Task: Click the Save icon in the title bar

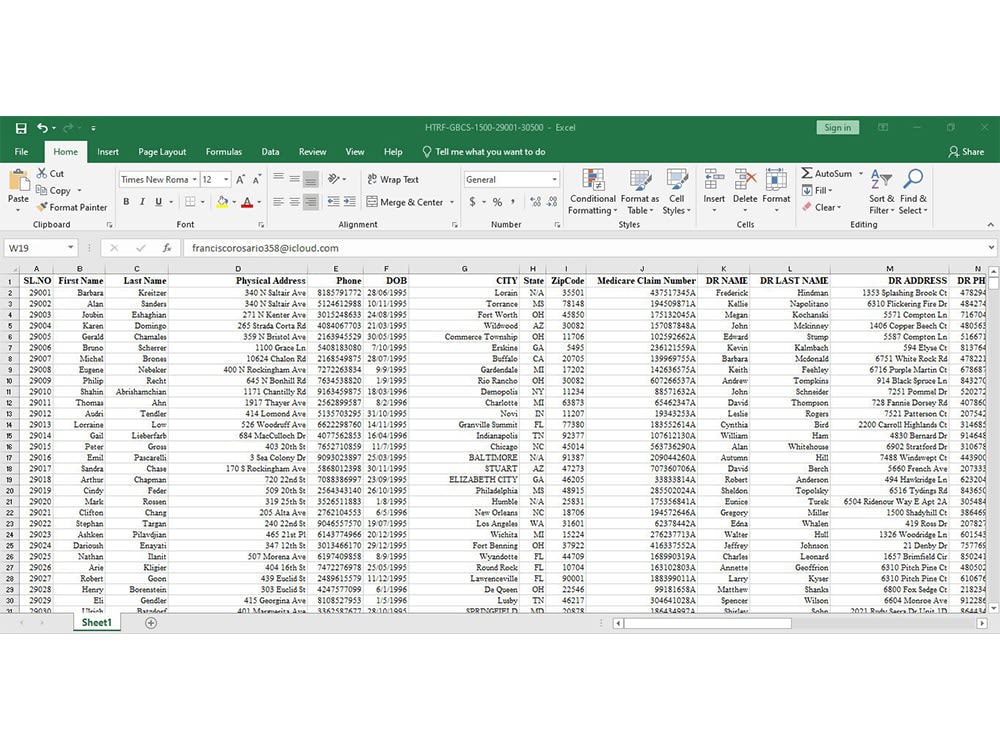Action: click(21, 128)
